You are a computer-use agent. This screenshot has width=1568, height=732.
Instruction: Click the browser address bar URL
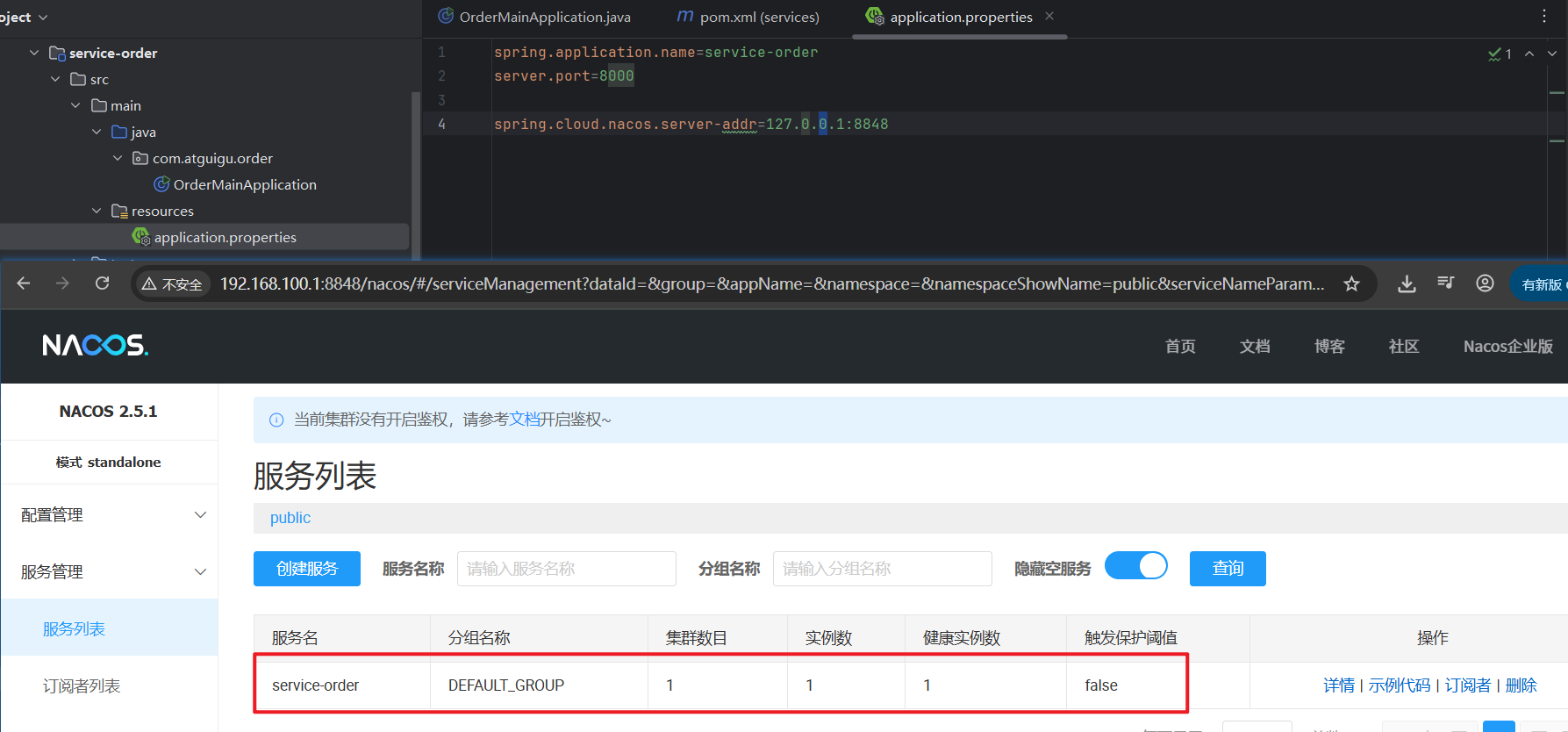tap(772, 283)
